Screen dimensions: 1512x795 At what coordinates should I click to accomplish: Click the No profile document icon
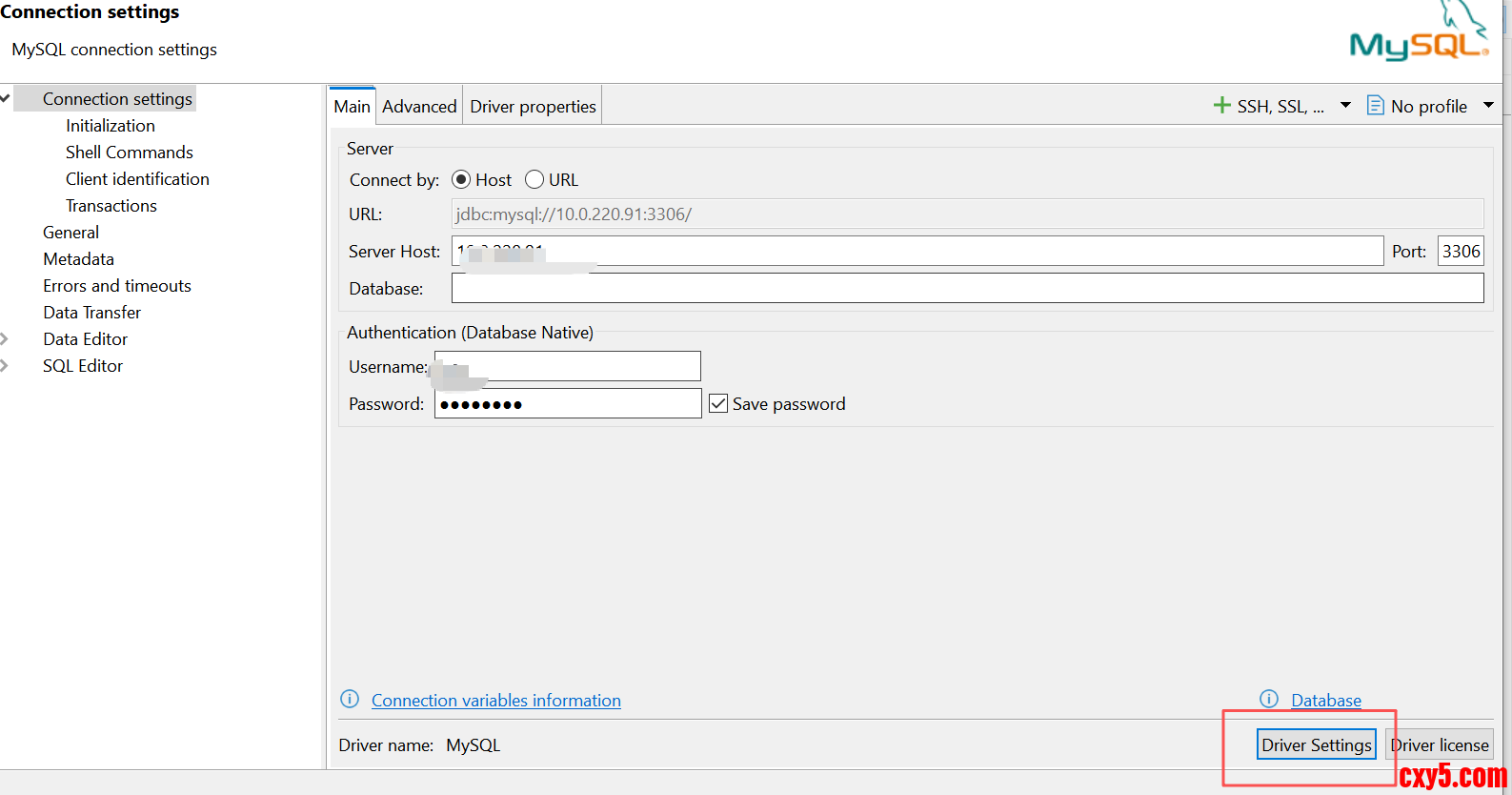tap(1375, 106)
